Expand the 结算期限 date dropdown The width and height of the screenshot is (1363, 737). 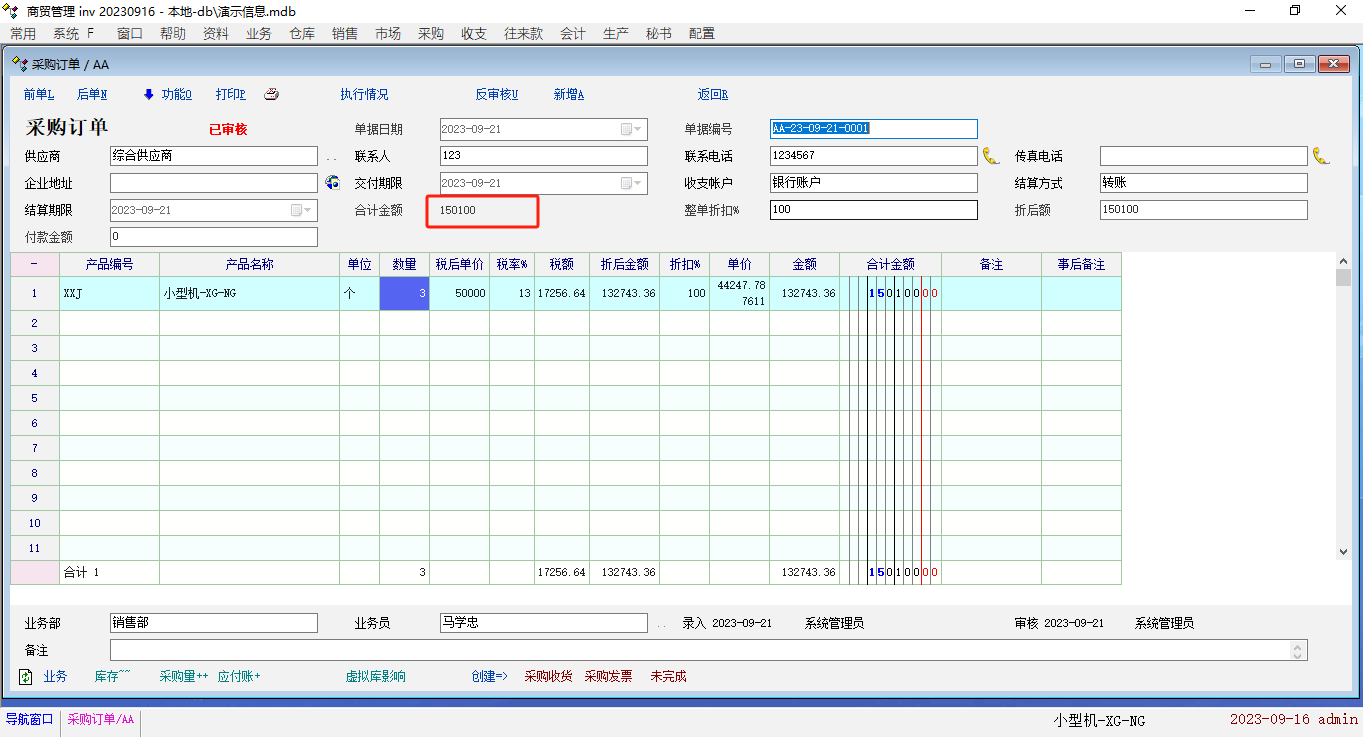(x=308, y=211)
